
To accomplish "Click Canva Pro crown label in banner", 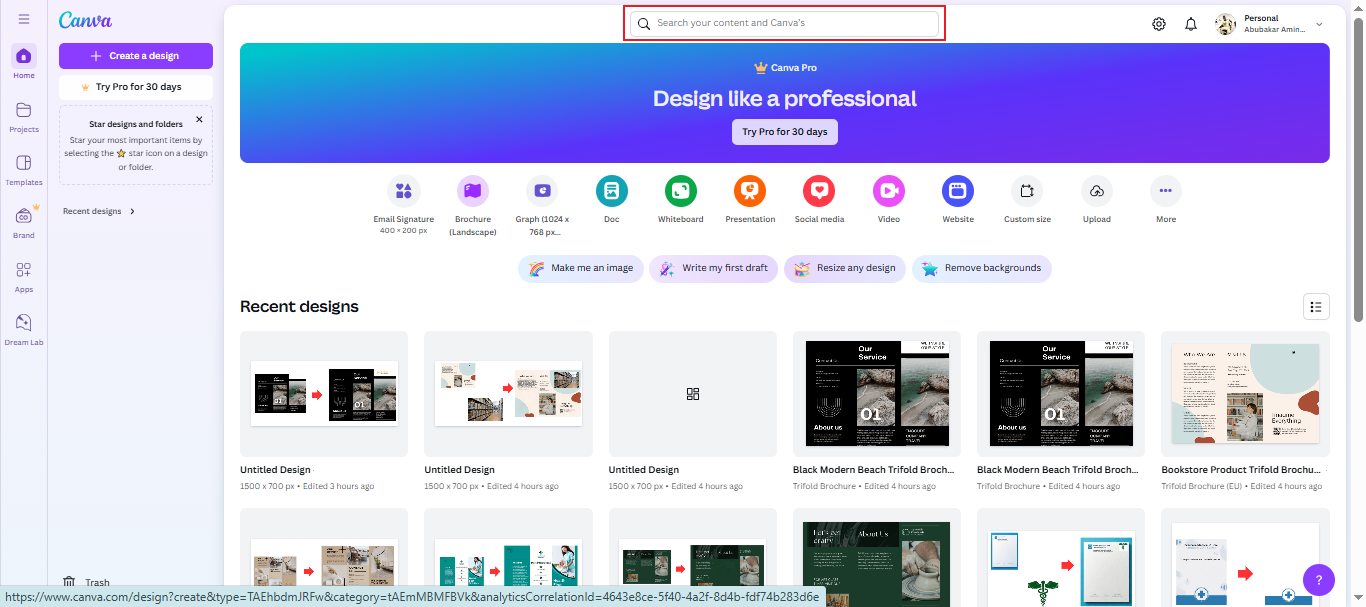I will (785, 68).
